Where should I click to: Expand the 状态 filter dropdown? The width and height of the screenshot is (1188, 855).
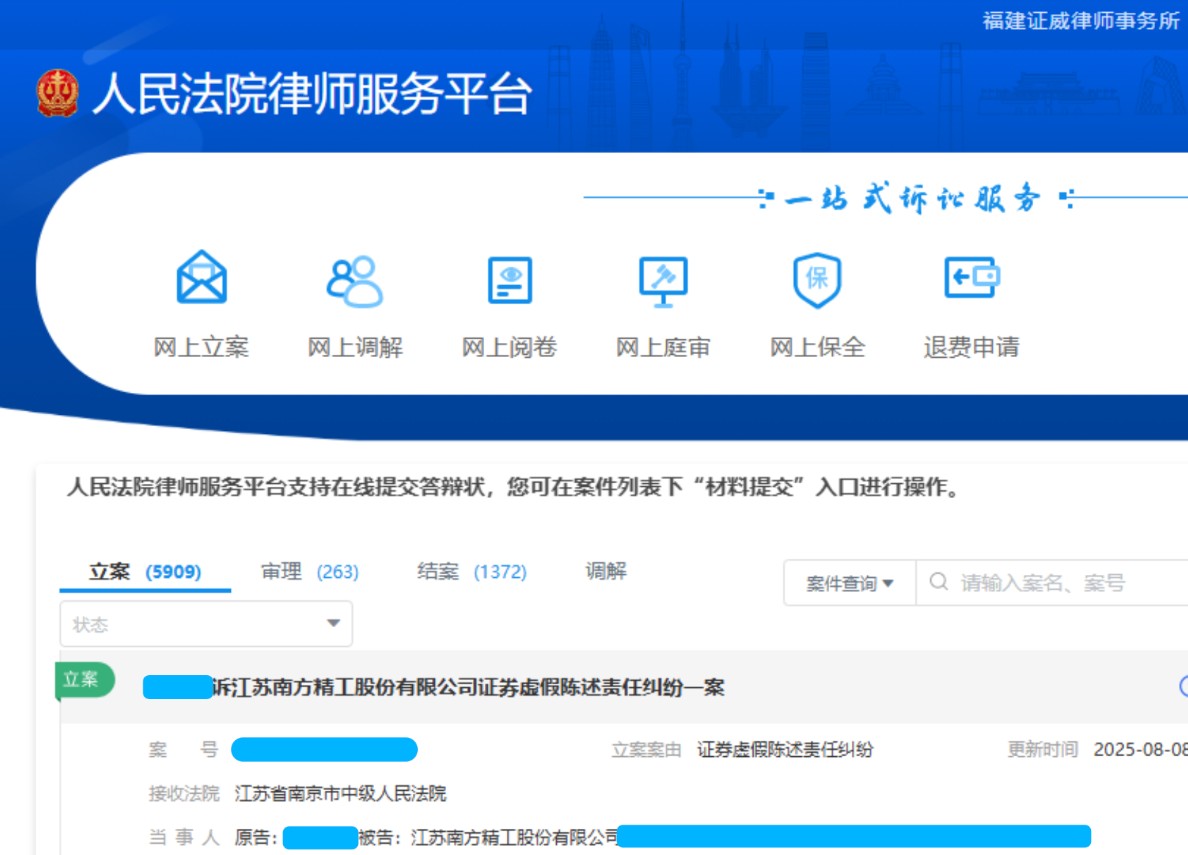(x=206, y=624)
